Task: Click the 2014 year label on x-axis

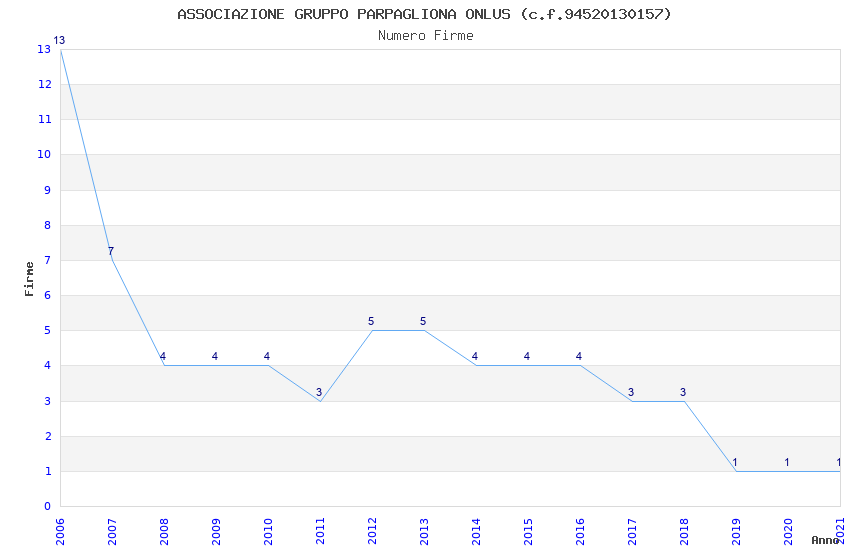Action: [x=476, y=529]
